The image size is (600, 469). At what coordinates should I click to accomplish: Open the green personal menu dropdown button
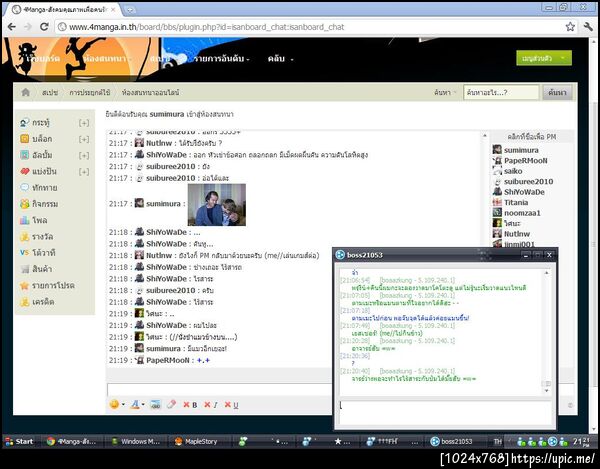[x=544, y=58]
